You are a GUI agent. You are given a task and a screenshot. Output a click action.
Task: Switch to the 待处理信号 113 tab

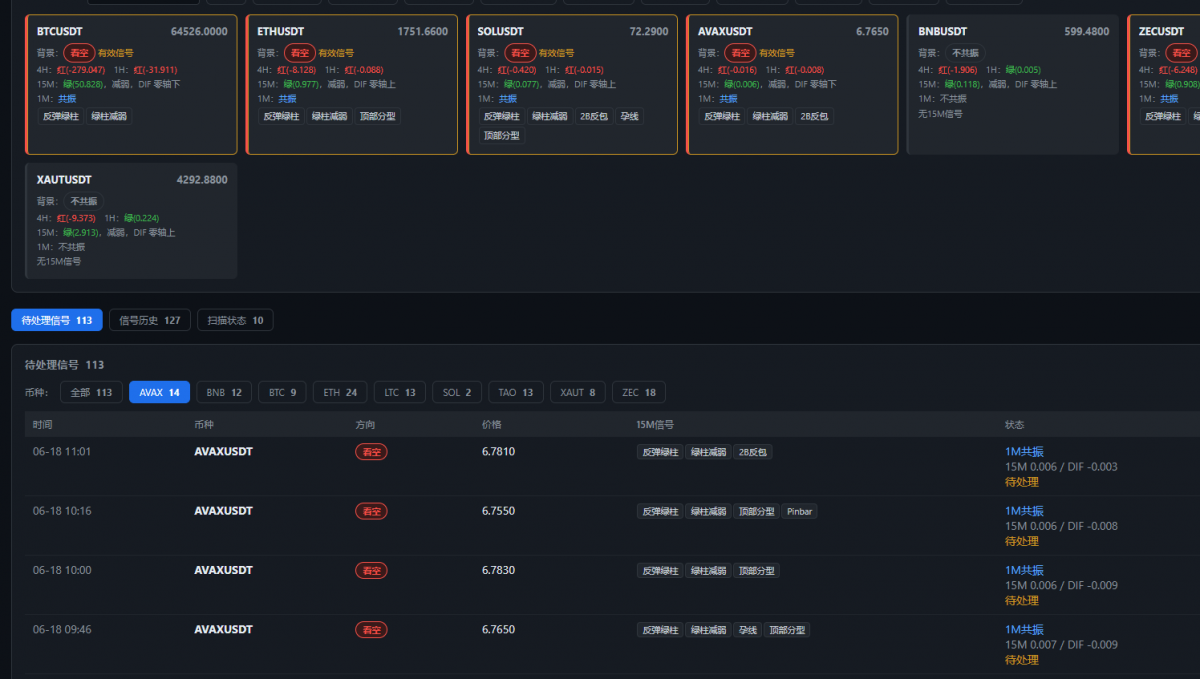point(57,320)
